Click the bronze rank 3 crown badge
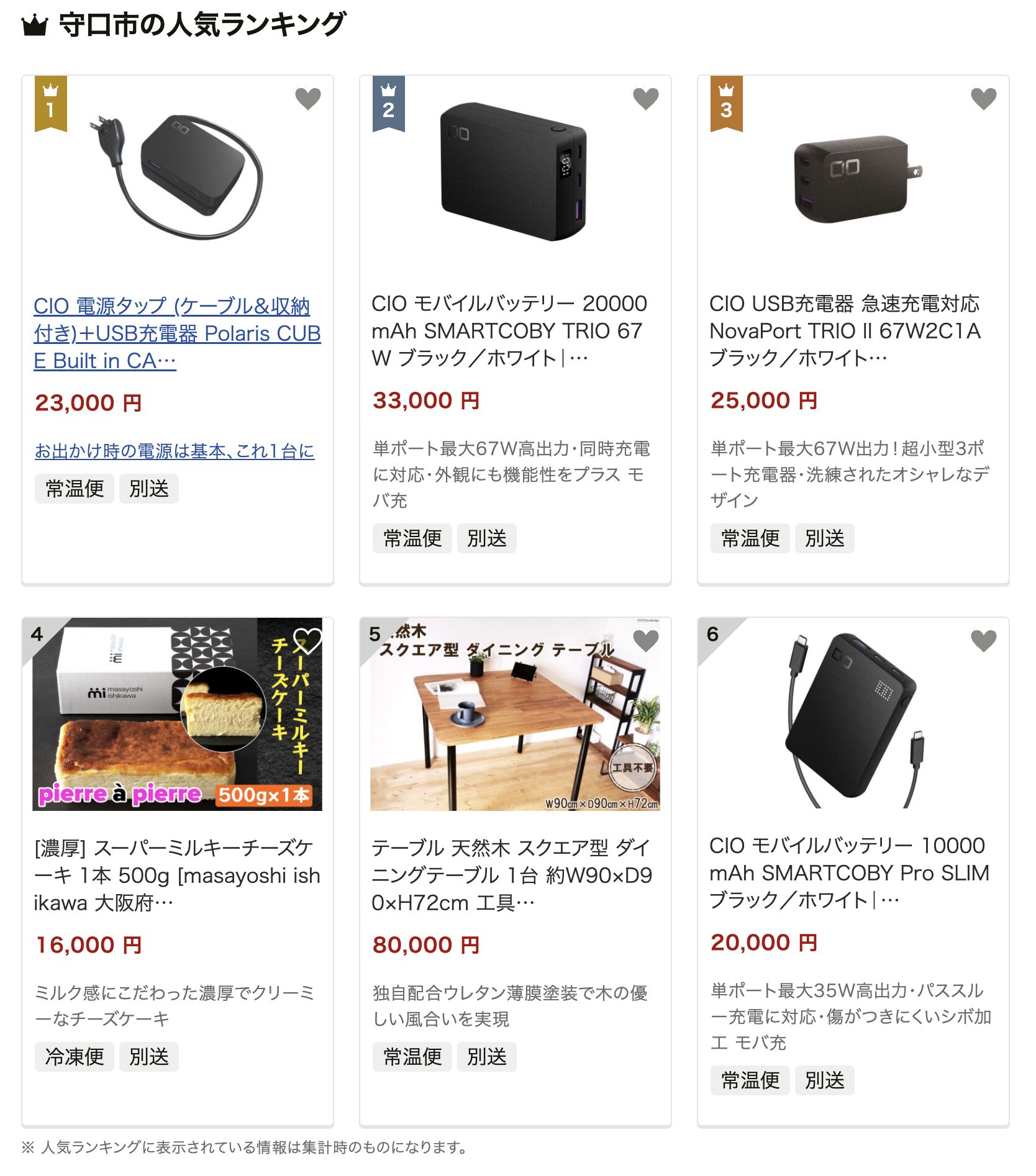 click(x=726, y=104)
